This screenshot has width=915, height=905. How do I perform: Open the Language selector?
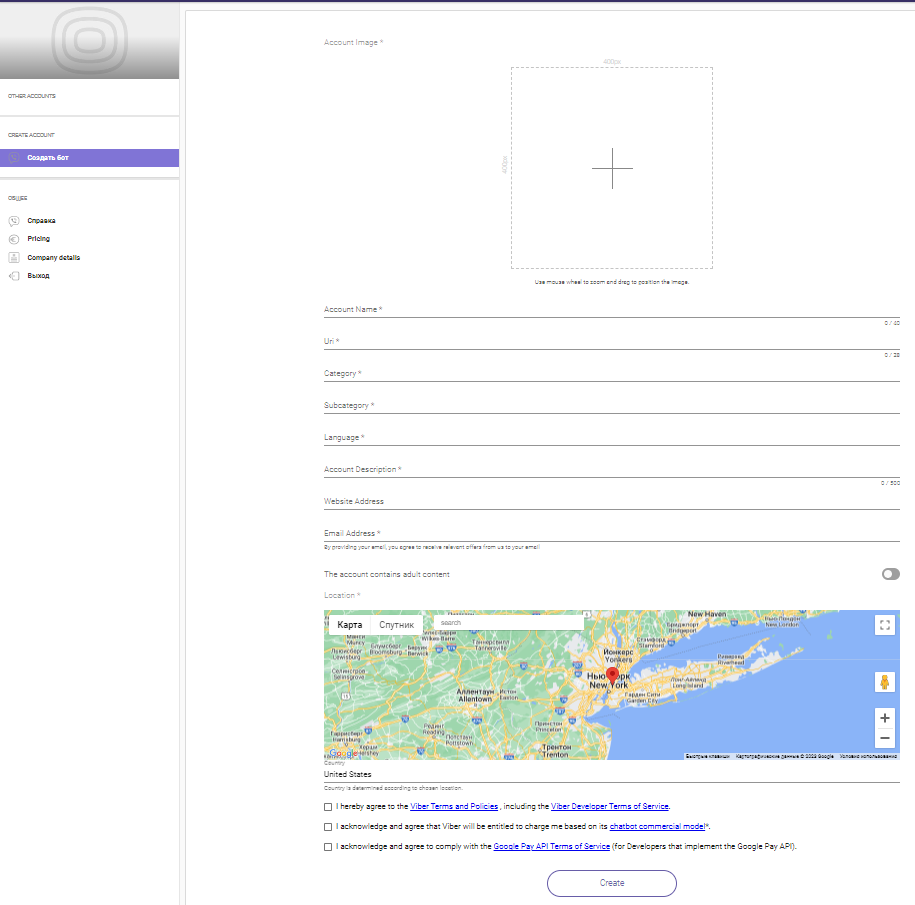611,438
